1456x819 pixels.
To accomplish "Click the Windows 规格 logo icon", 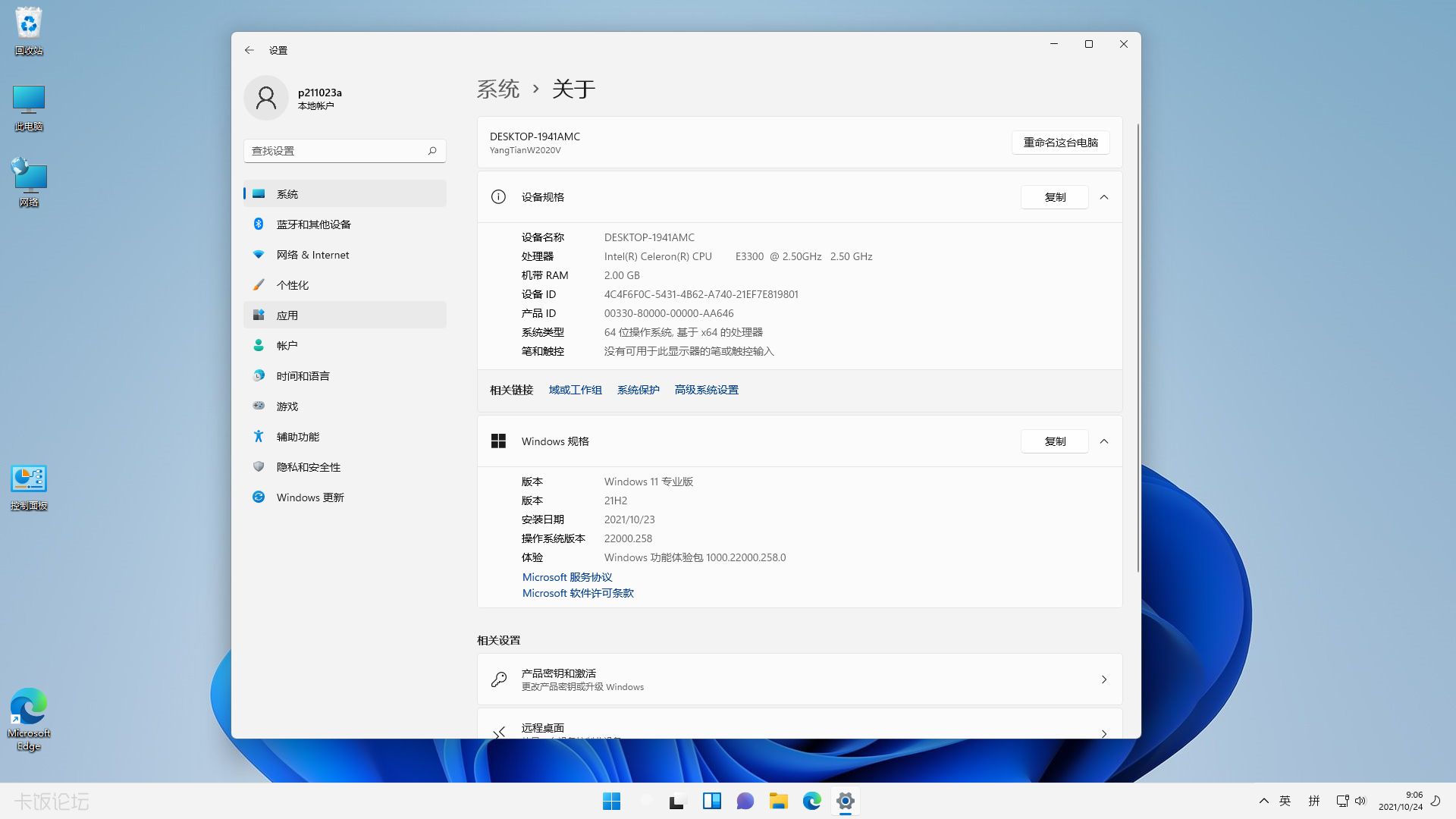I will click(x=498, y=441).
